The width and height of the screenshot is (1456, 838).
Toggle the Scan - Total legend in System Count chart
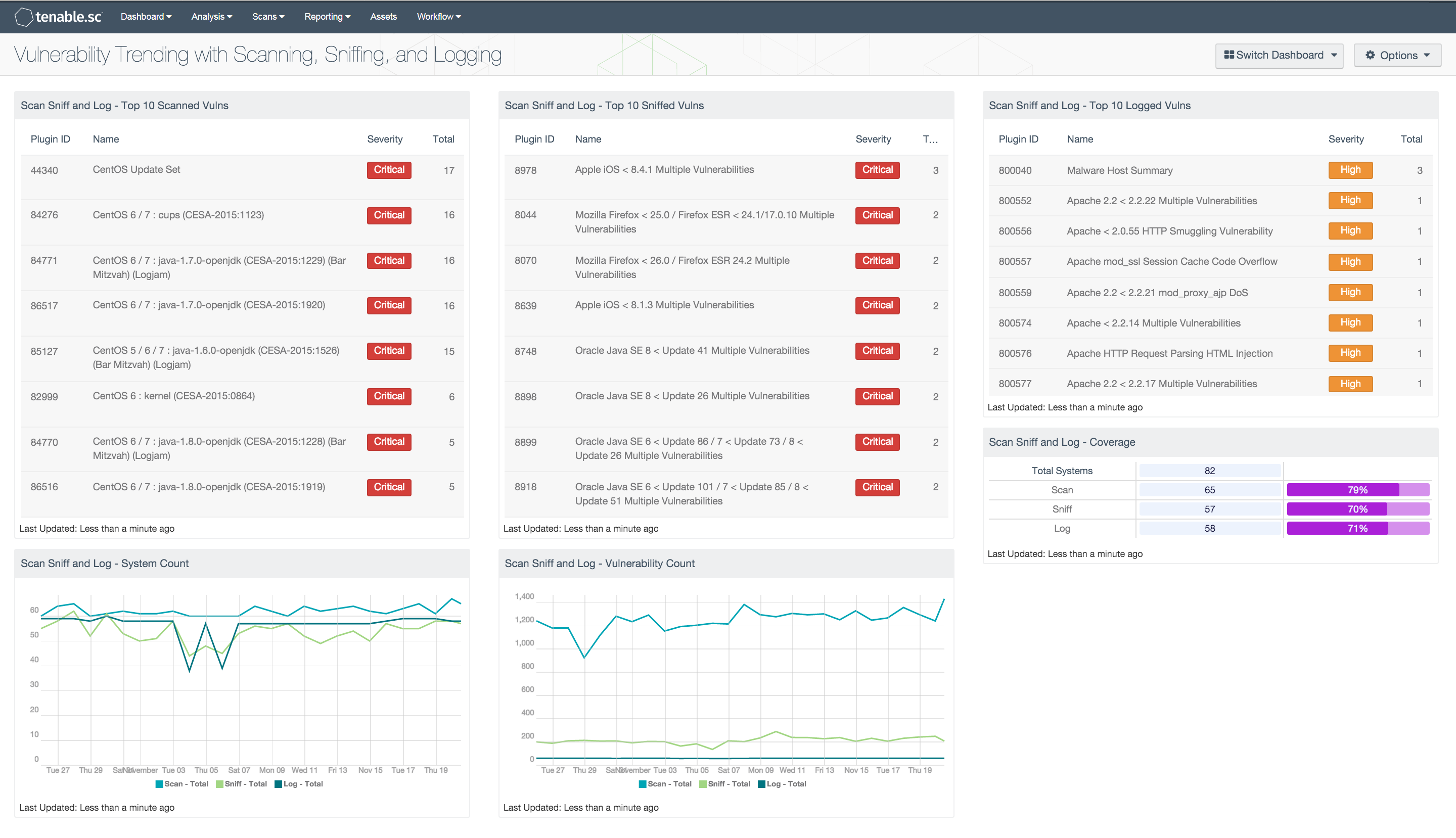[181, 784]
